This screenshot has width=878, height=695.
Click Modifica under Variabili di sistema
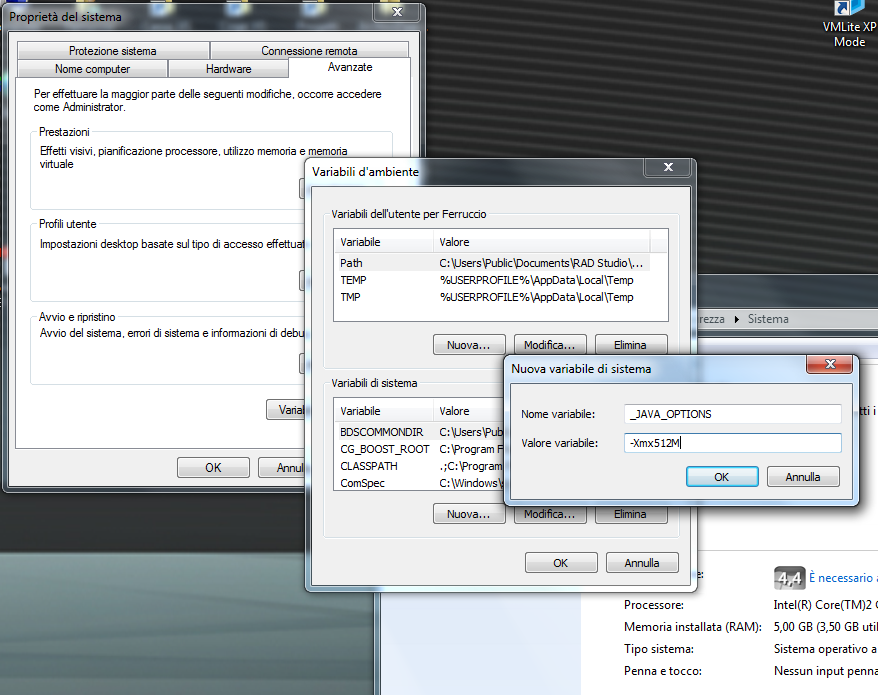tap(550, 514)
